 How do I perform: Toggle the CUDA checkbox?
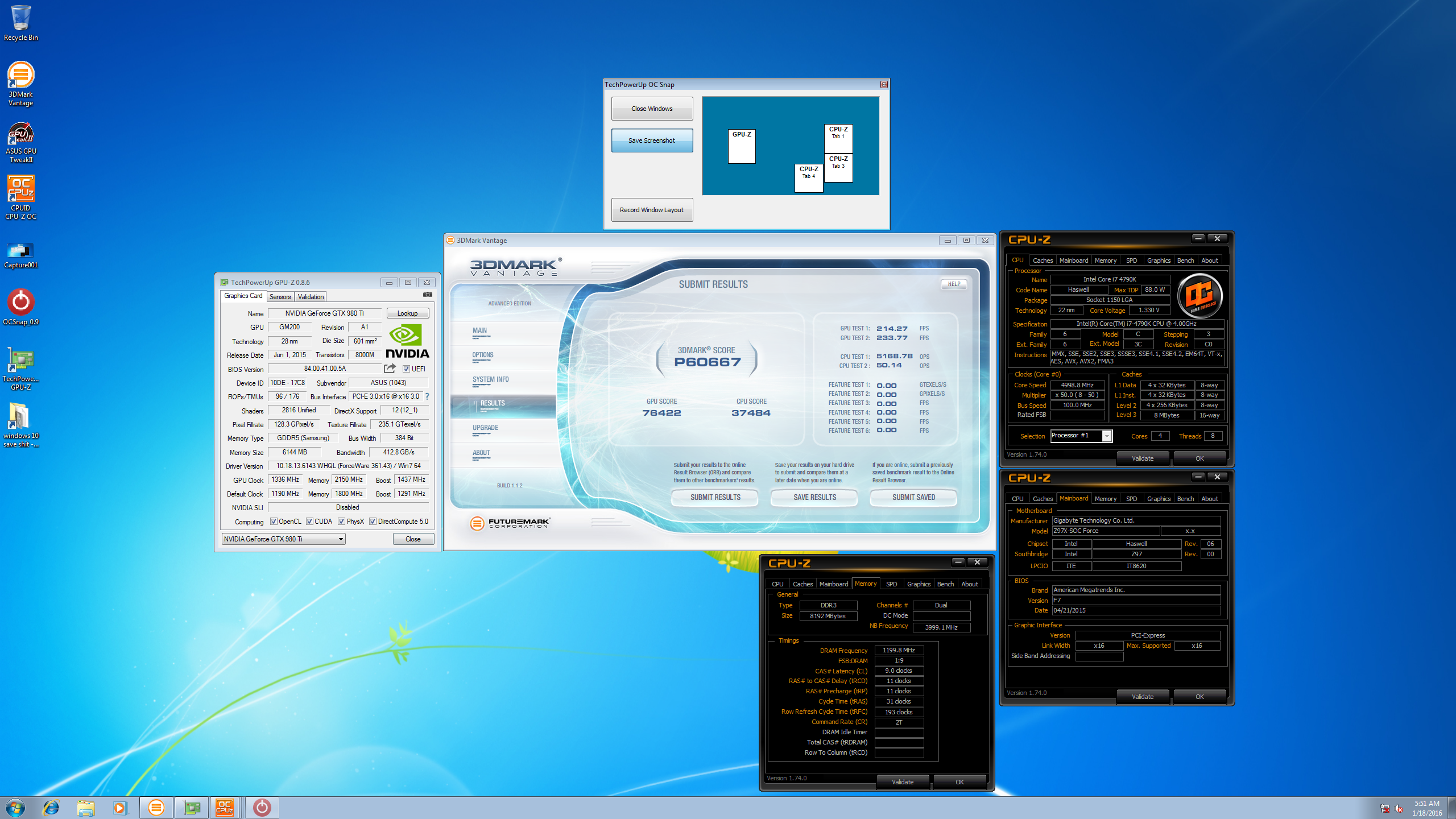[x=309, y=522]
